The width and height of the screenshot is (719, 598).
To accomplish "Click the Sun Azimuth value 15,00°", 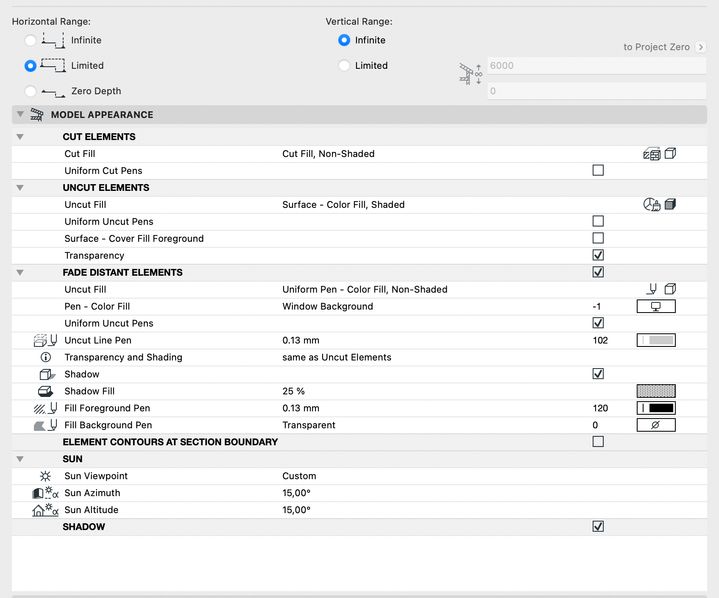I will point(296,493).
